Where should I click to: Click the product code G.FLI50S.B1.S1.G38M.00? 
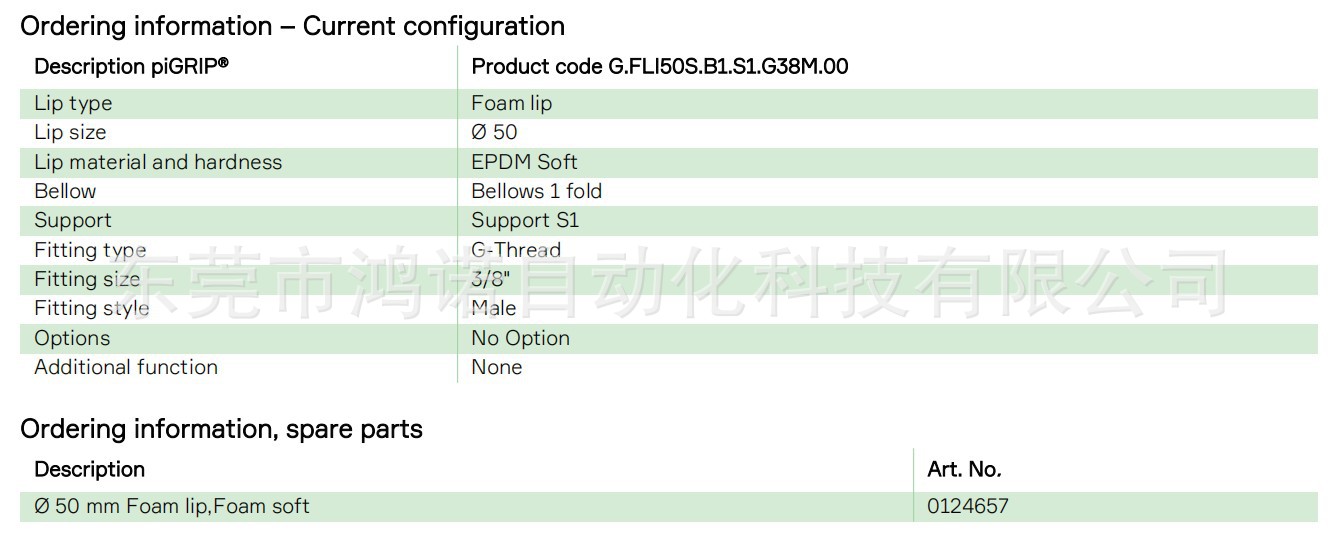660,67
